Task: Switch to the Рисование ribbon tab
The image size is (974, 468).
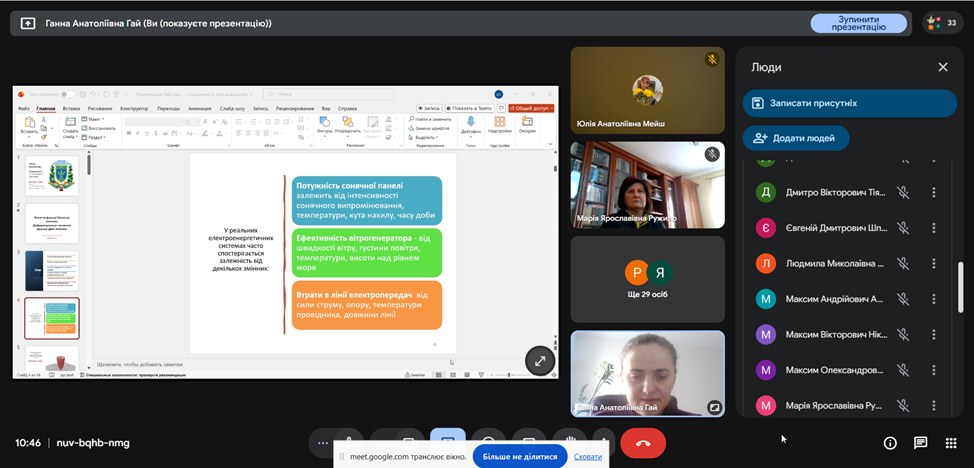Action: (x=100, y=108)
